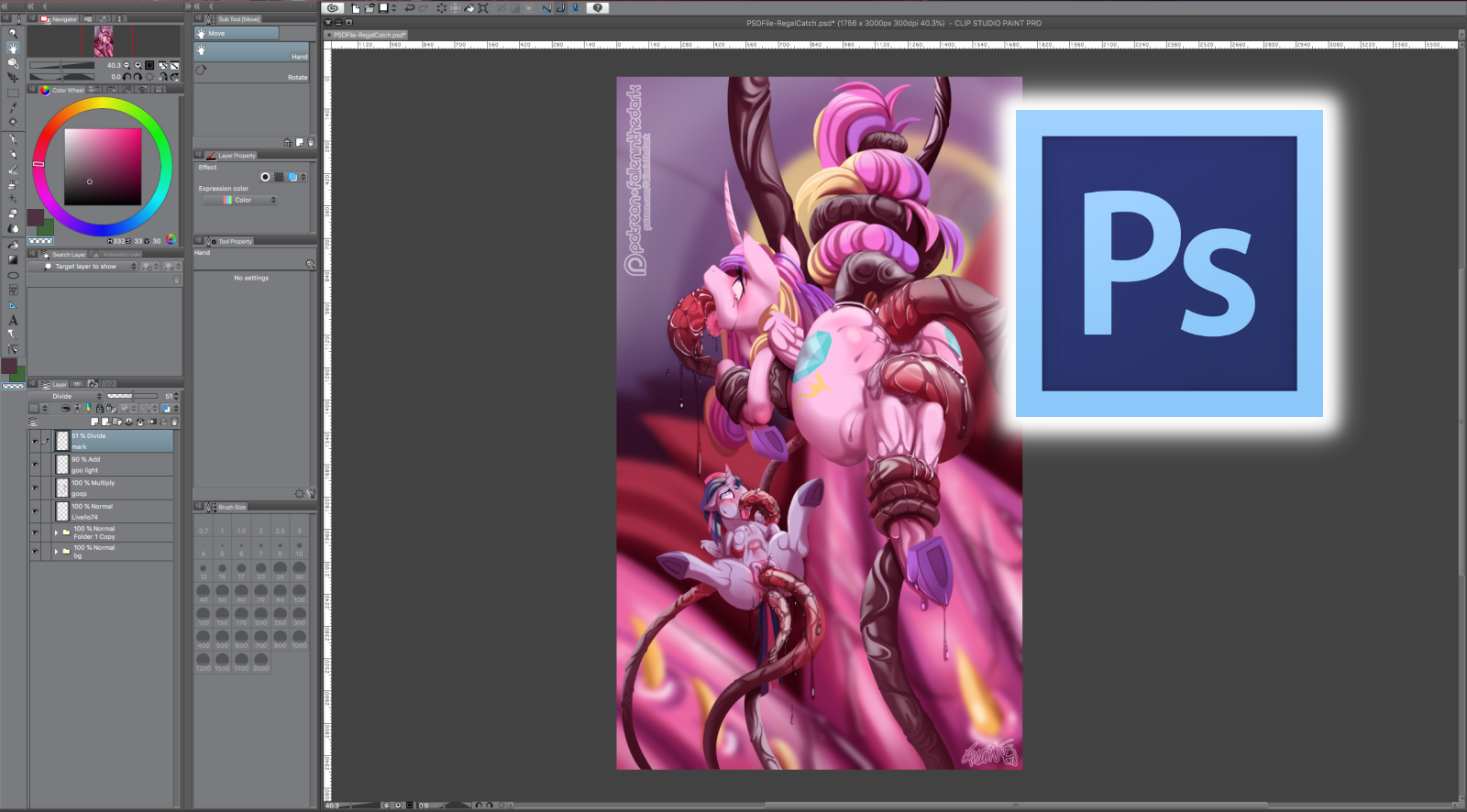Click the Open file folder icon
This screenshot has height=812, width=1467.
point(370,8)
